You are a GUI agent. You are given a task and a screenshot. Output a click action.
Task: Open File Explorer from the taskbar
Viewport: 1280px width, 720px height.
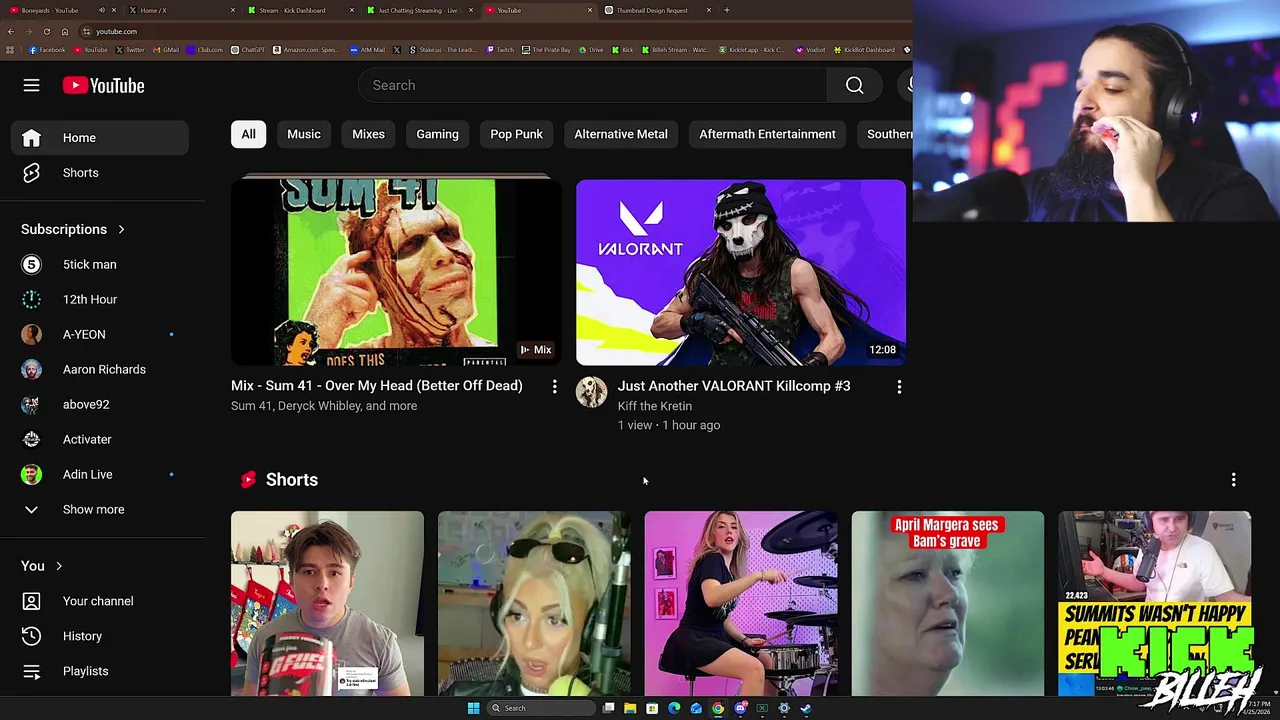coord(630,708)
